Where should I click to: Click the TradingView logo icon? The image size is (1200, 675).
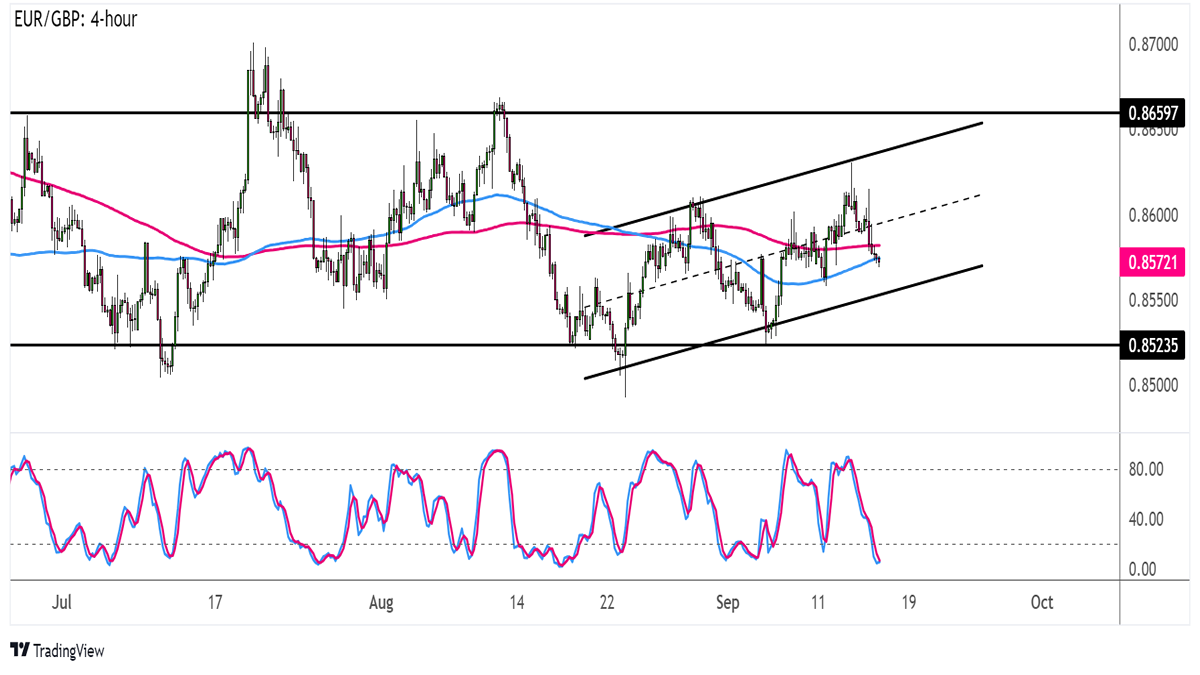(x=20, y=651)
